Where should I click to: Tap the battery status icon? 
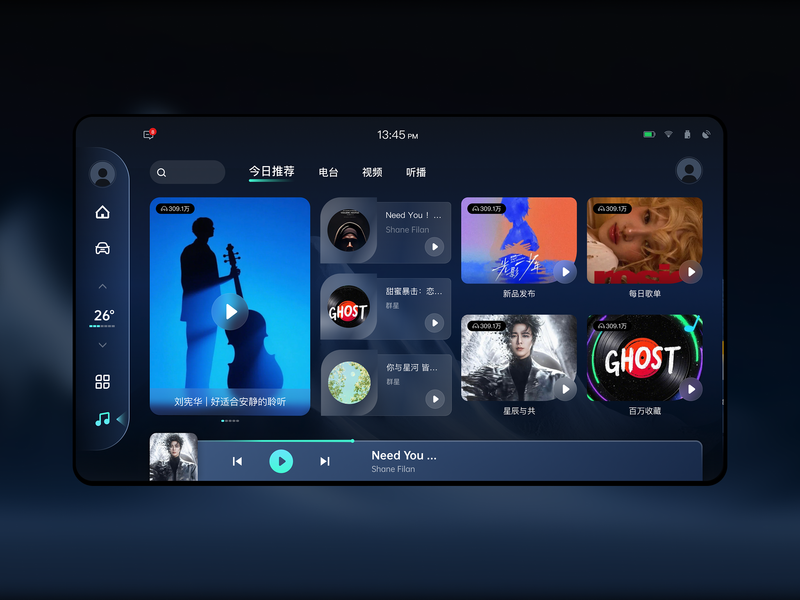(x=649, y=134)
